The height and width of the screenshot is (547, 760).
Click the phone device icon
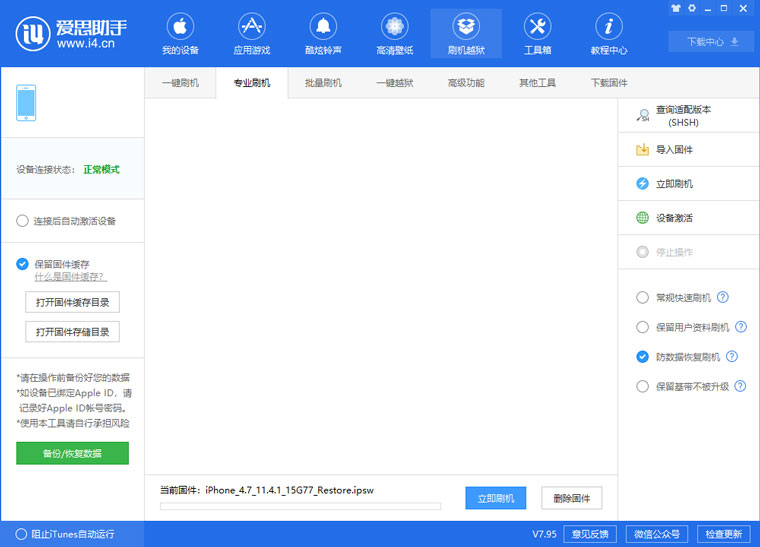click(26, 103)
